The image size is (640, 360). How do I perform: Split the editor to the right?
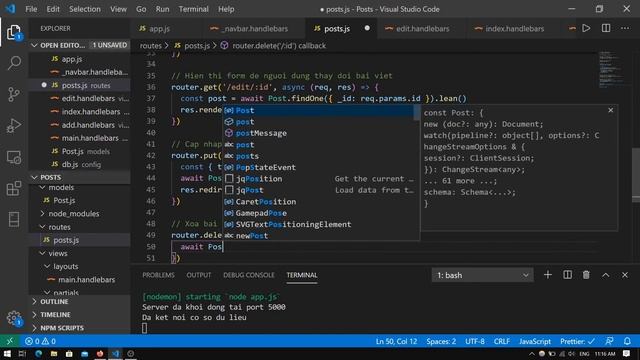tap(606, 28)
